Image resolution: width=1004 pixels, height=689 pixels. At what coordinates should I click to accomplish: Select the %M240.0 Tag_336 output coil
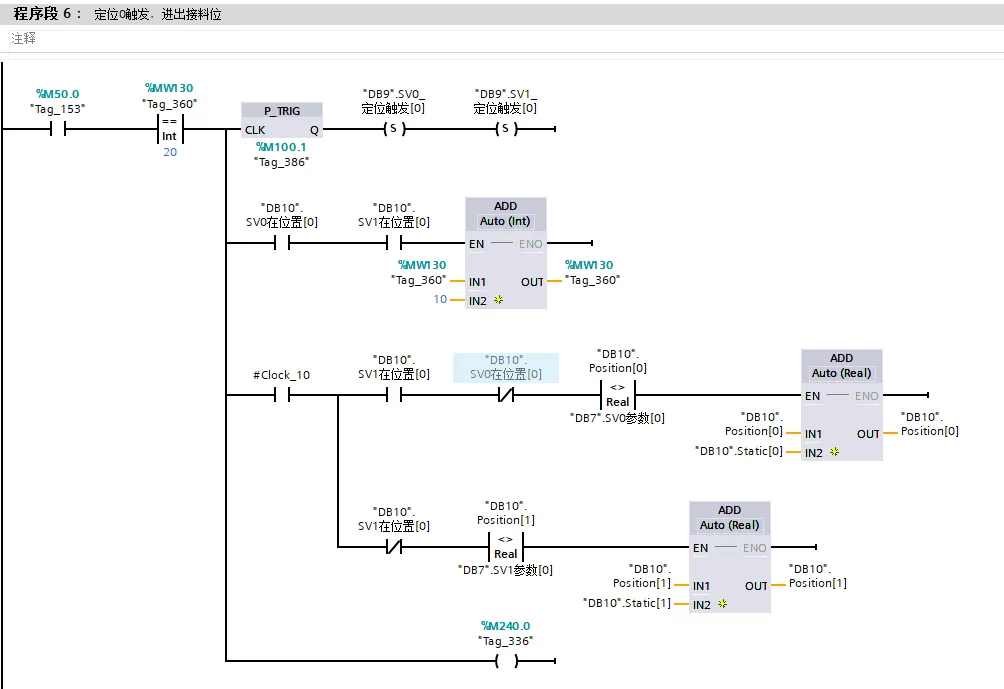[506, 661]
